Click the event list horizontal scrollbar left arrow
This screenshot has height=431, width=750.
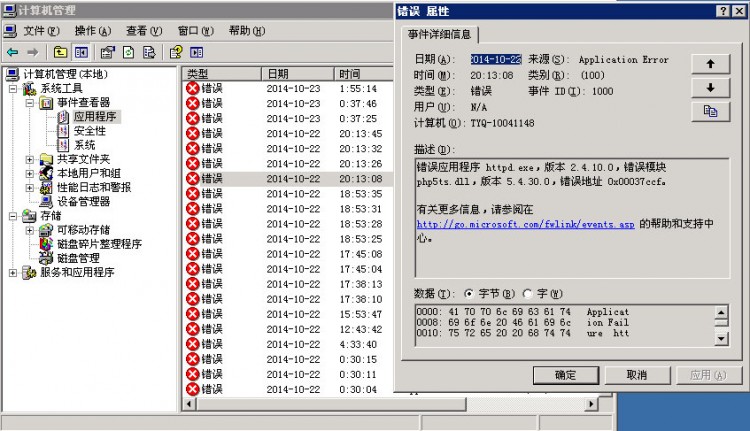coord(189,404)
